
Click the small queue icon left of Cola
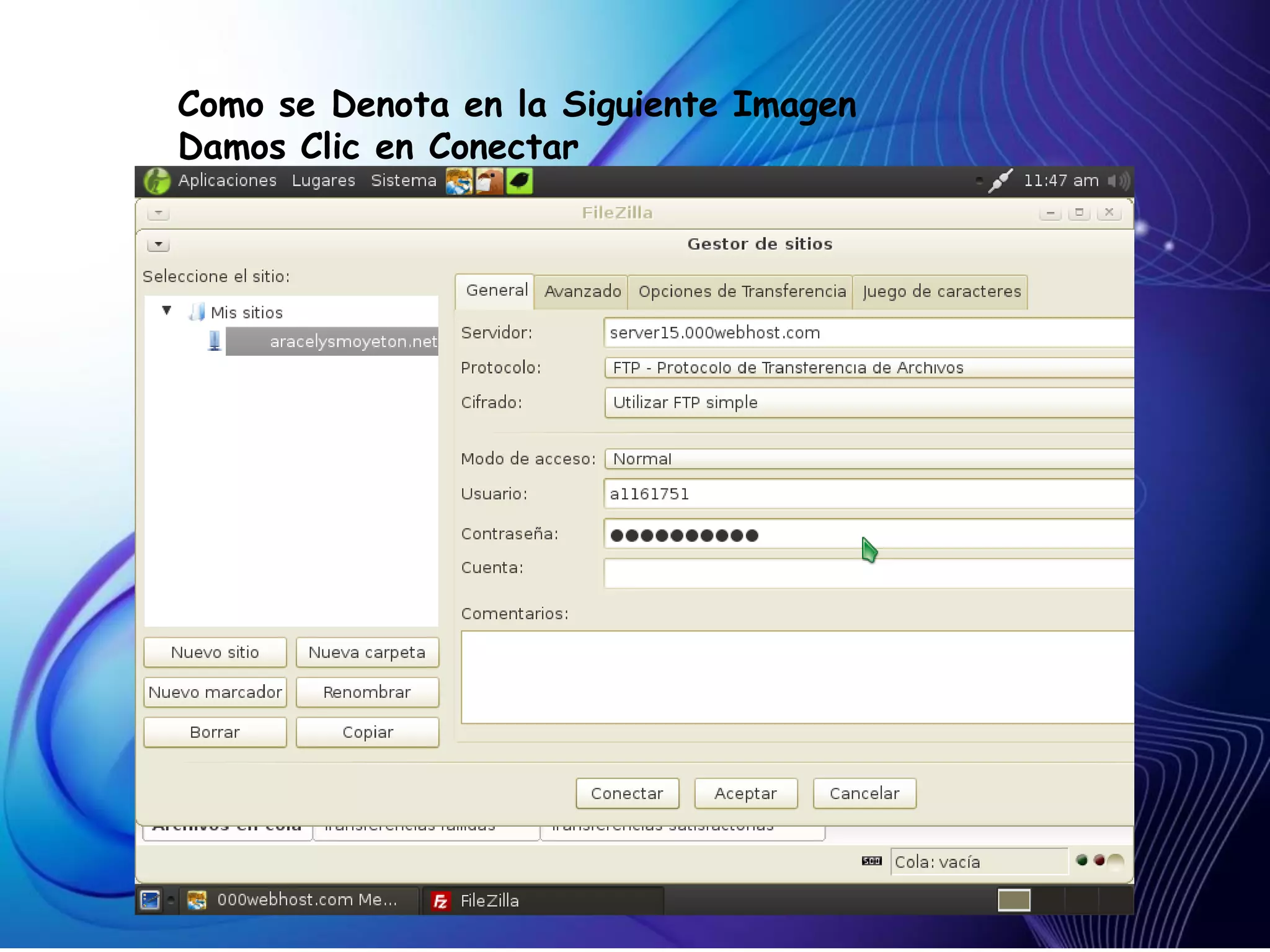872,862
